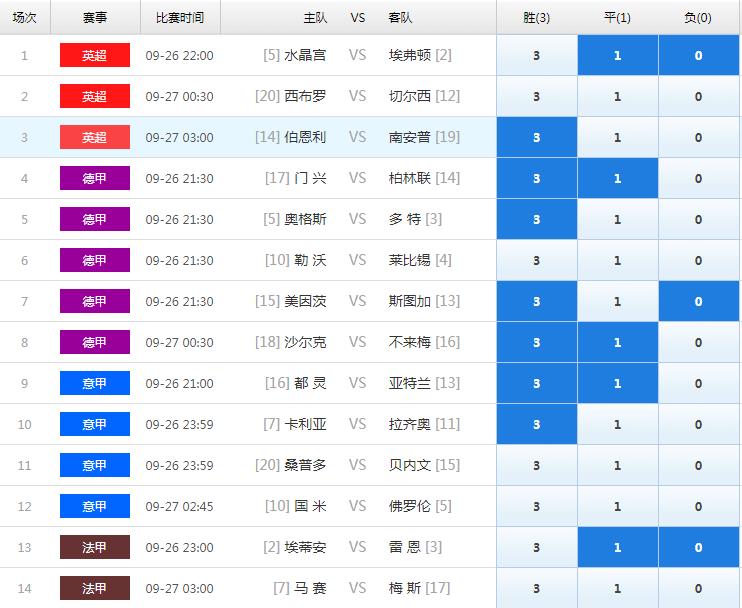Click the 赛事 column header
This screenshot has height=608, width=742.
pos(95,18)
